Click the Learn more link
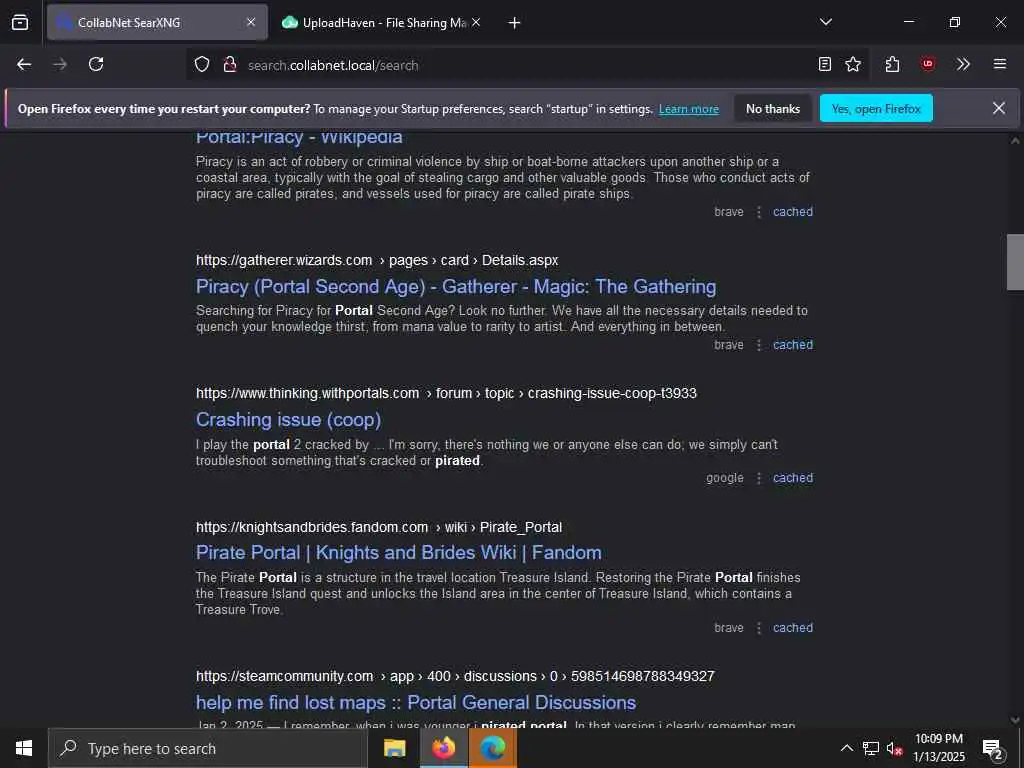Screen dimensions: 1024x768 688,109
